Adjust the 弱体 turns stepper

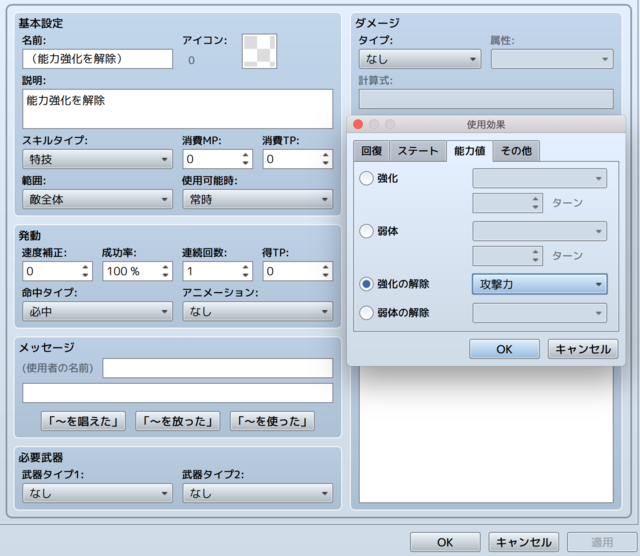tap(535, 256)
